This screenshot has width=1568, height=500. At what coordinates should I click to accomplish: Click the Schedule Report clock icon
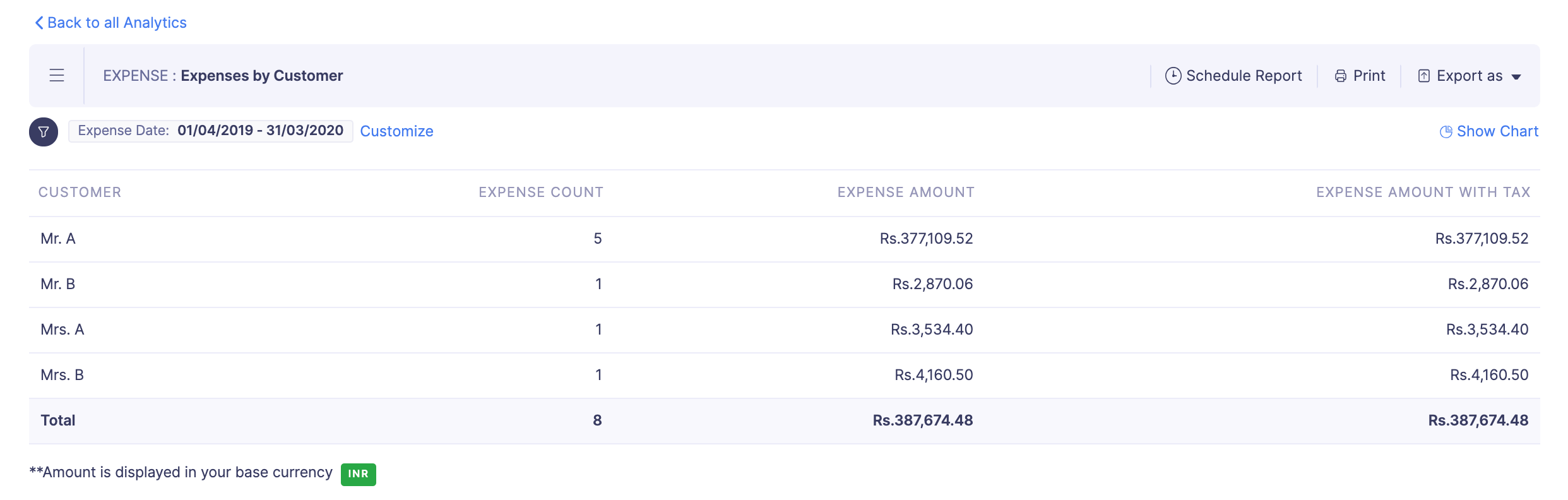coord(1173,76)
